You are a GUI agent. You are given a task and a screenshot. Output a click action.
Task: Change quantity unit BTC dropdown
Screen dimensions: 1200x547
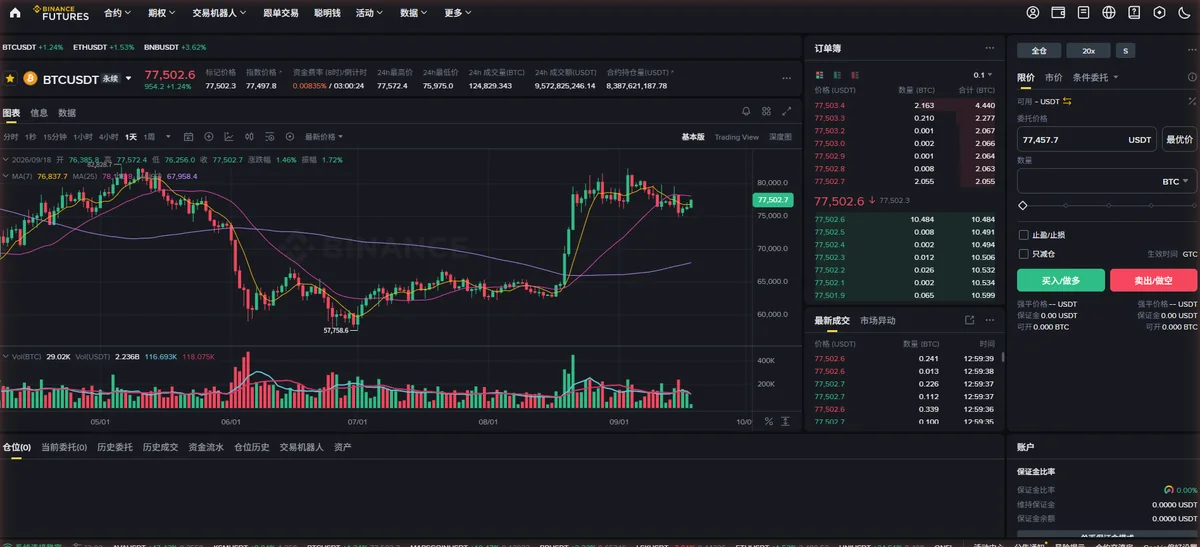tap(1175, 182)
